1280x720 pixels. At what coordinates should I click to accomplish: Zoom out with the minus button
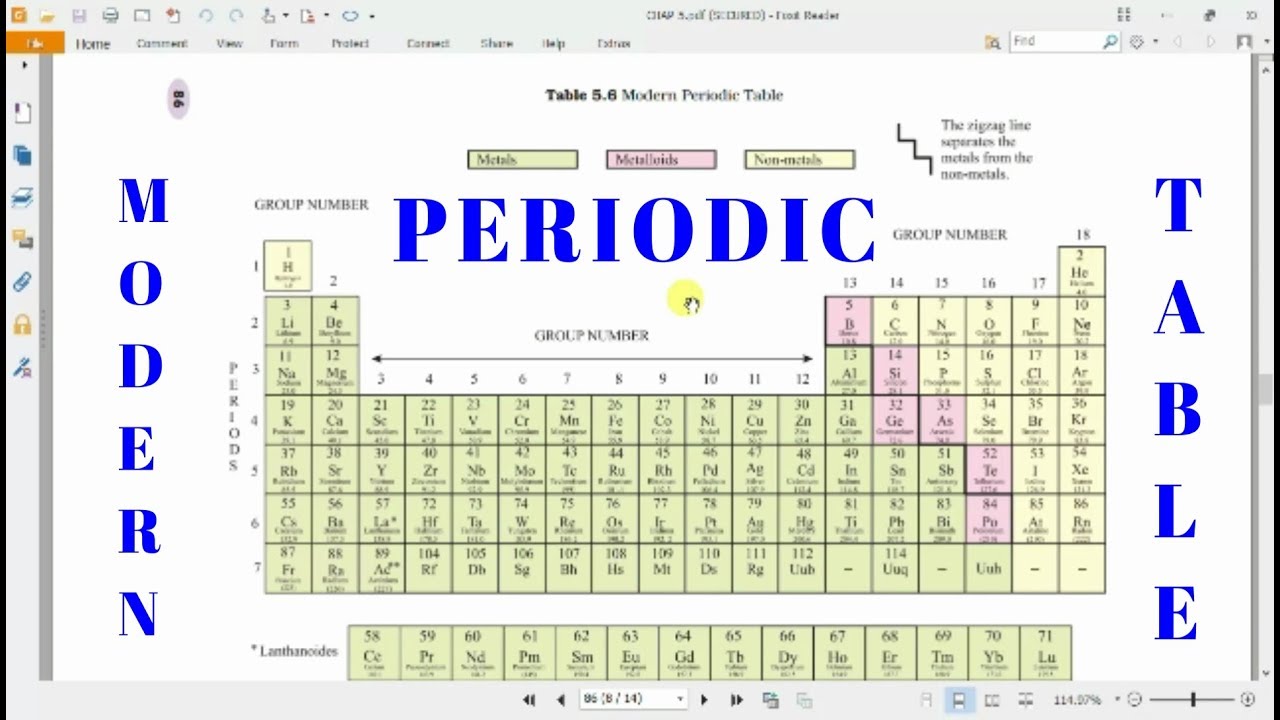coord(1135,700)
